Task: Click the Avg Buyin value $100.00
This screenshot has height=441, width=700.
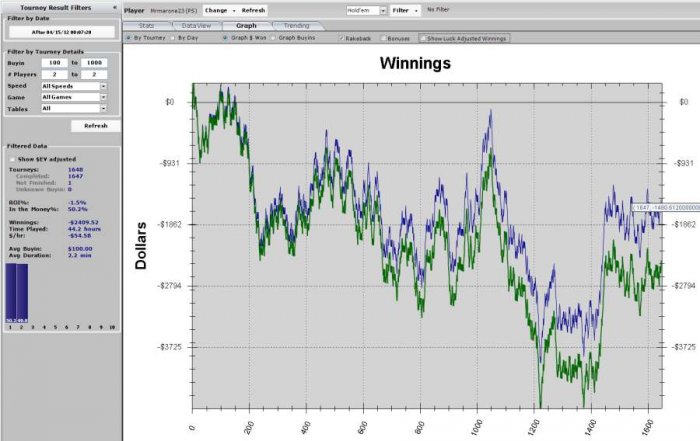Action: [x=80, y=249]
